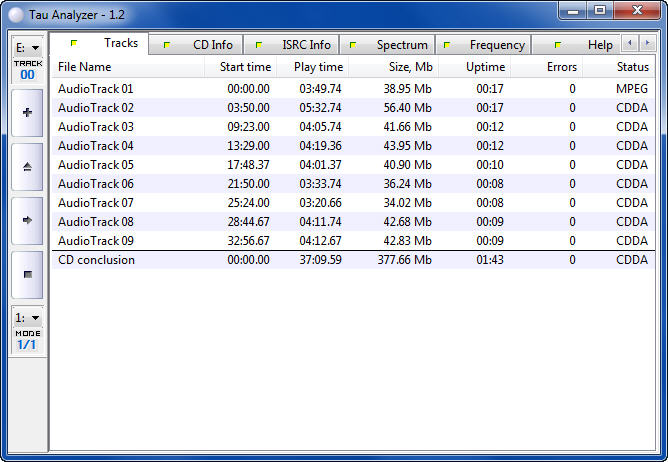Select the CD conclusion row
Viewport: 668px width, 462px height.
(96, 260)
